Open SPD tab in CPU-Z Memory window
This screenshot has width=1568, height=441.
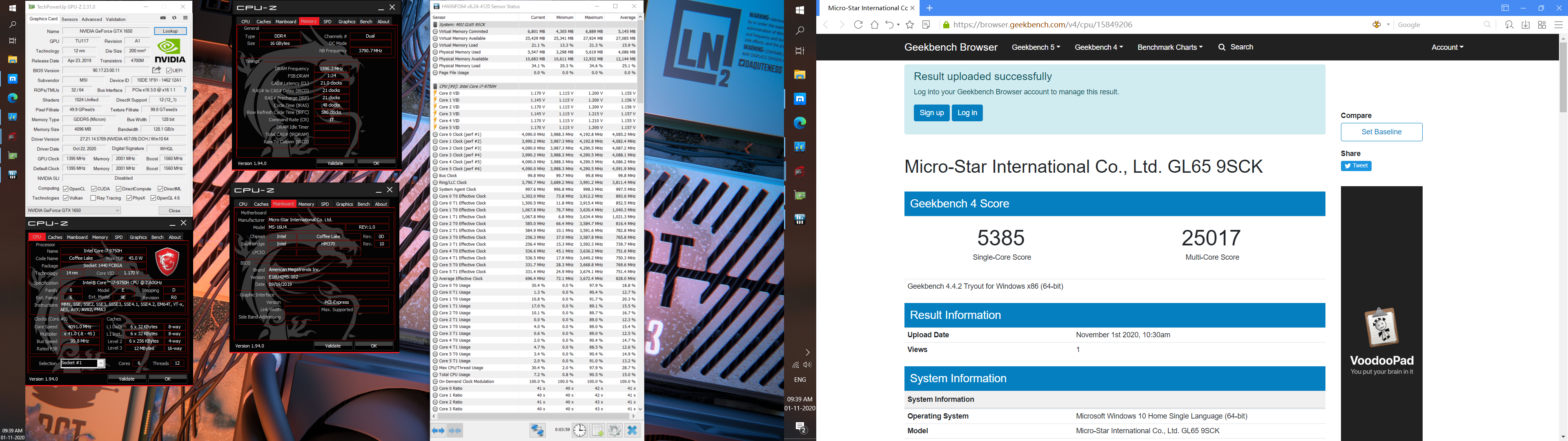click(x=327, y=22)
